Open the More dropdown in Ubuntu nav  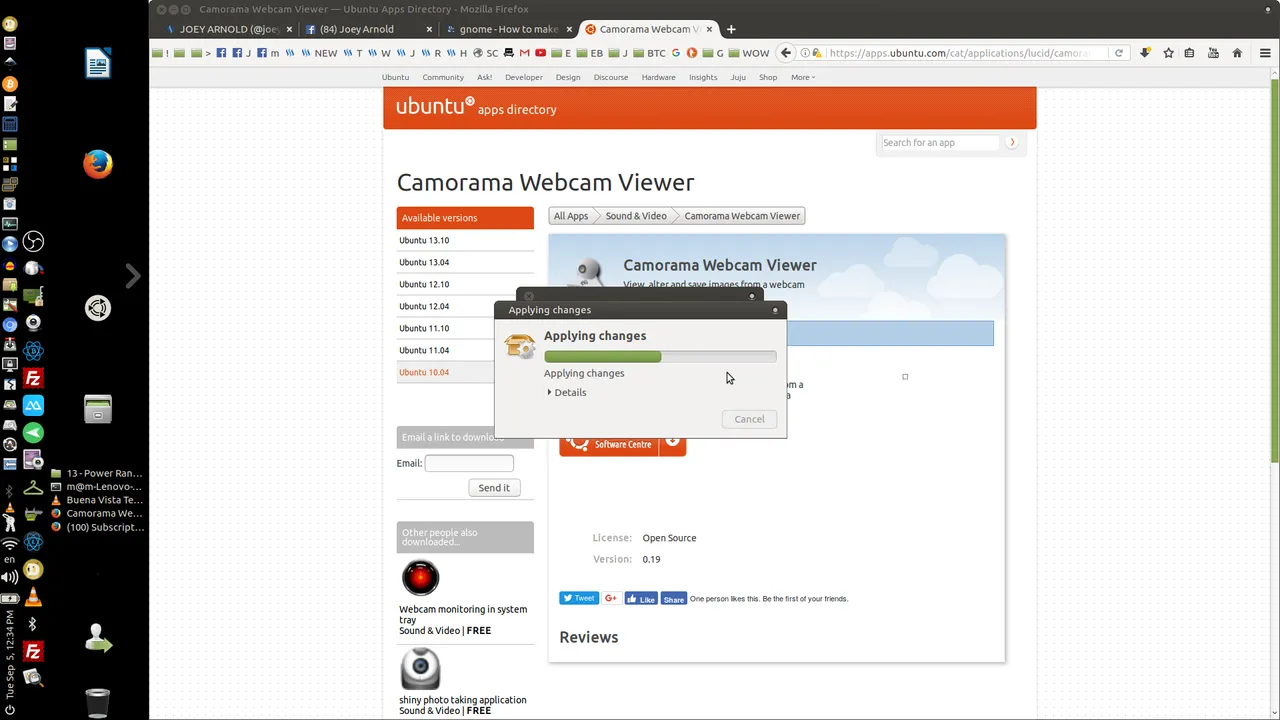pos(803,77)
